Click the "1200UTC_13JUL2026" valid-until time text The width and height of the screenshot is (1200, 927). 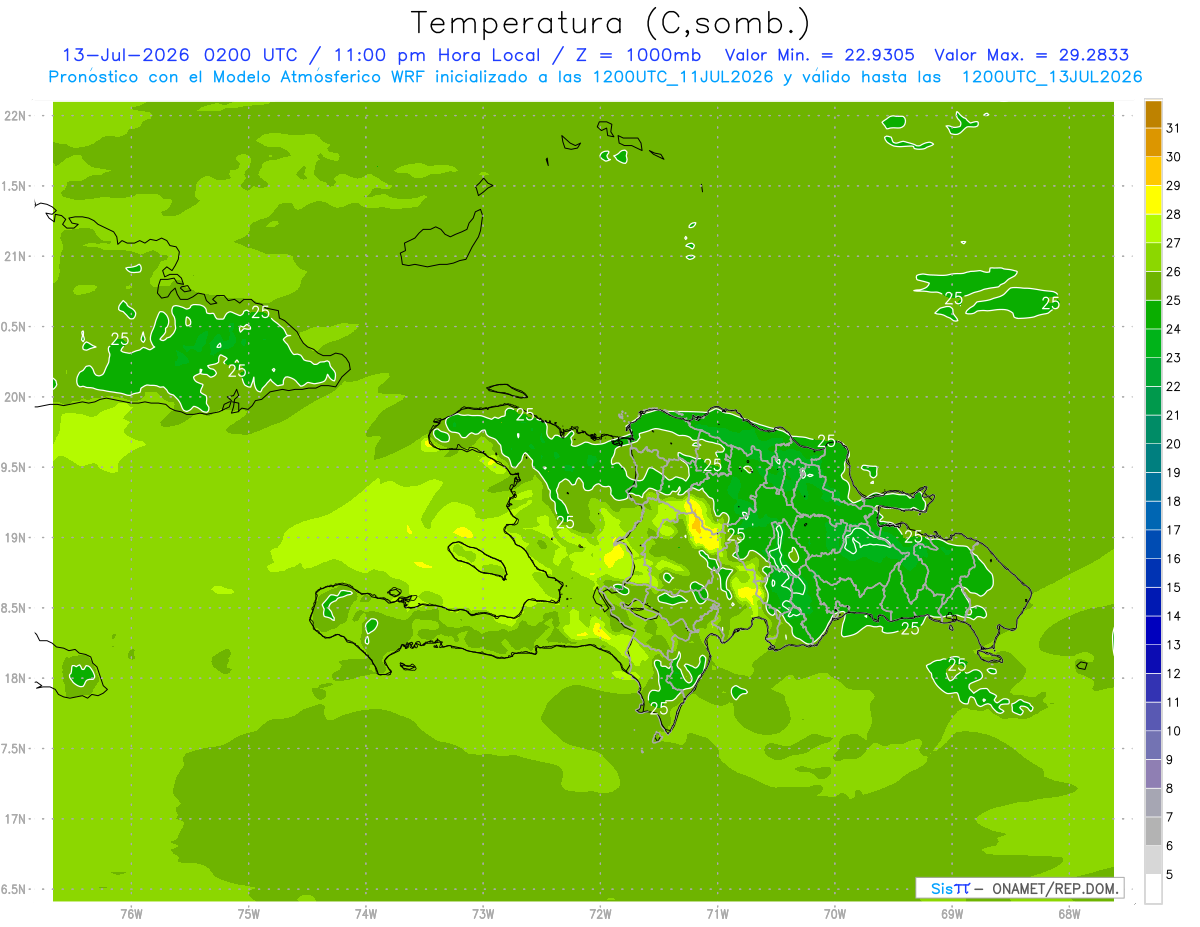(x=1052, y=76)
